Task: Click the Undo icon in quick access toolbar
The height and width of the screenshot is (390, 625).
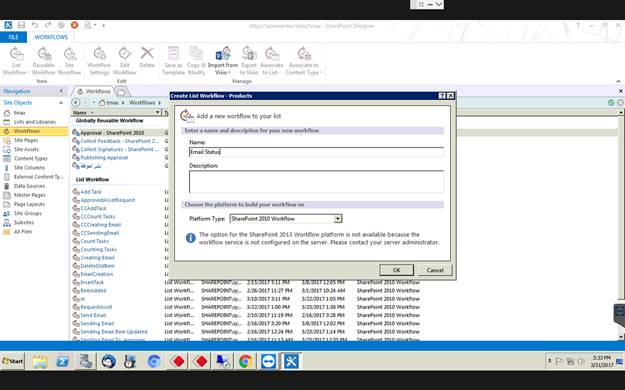Action: tap(35, 25)
